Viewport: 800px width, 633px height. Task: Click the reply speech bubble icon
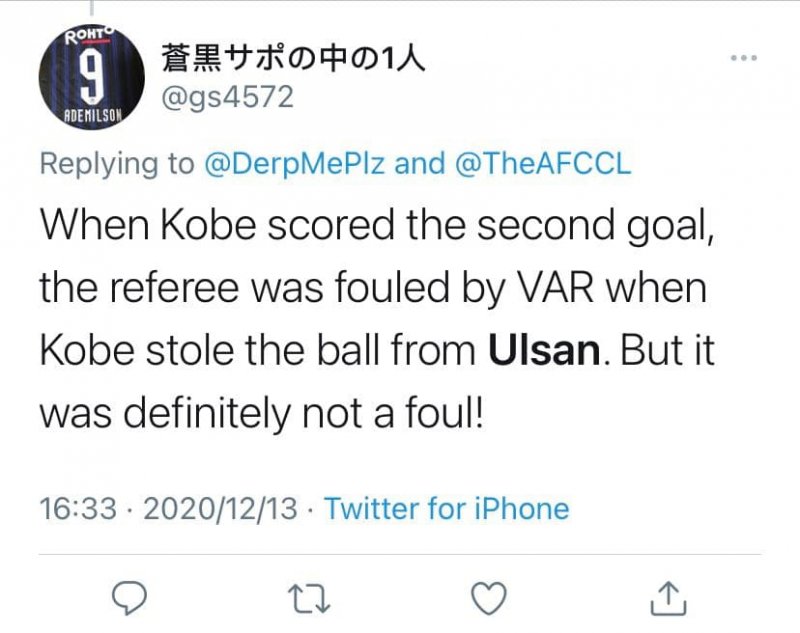pyautogui.click(x=131, y=597)
